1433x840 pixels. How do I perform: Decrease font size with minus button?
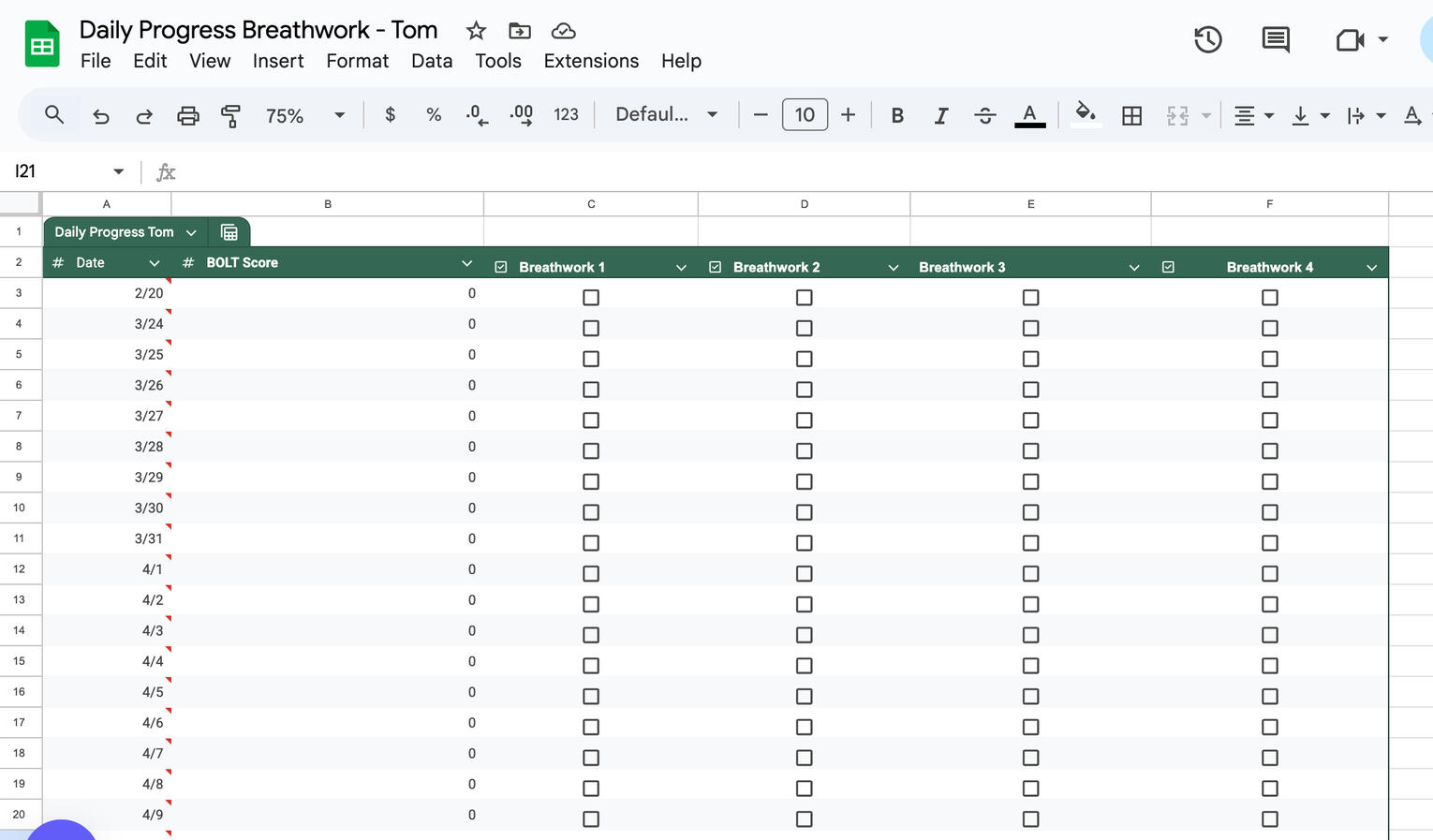coord(761,115)
